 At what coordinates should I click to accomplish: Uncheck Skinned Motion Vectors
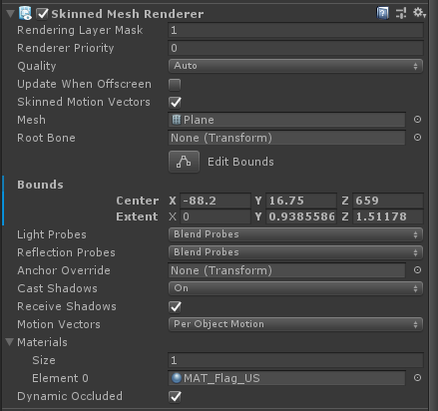[175, 102]
